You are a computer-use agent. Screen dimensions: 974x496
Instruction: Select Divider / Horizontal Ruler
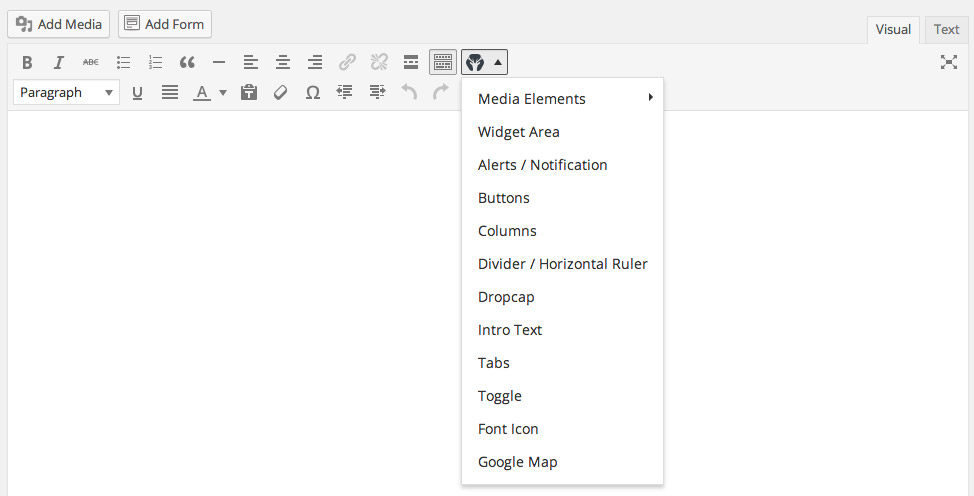[563, 264]
